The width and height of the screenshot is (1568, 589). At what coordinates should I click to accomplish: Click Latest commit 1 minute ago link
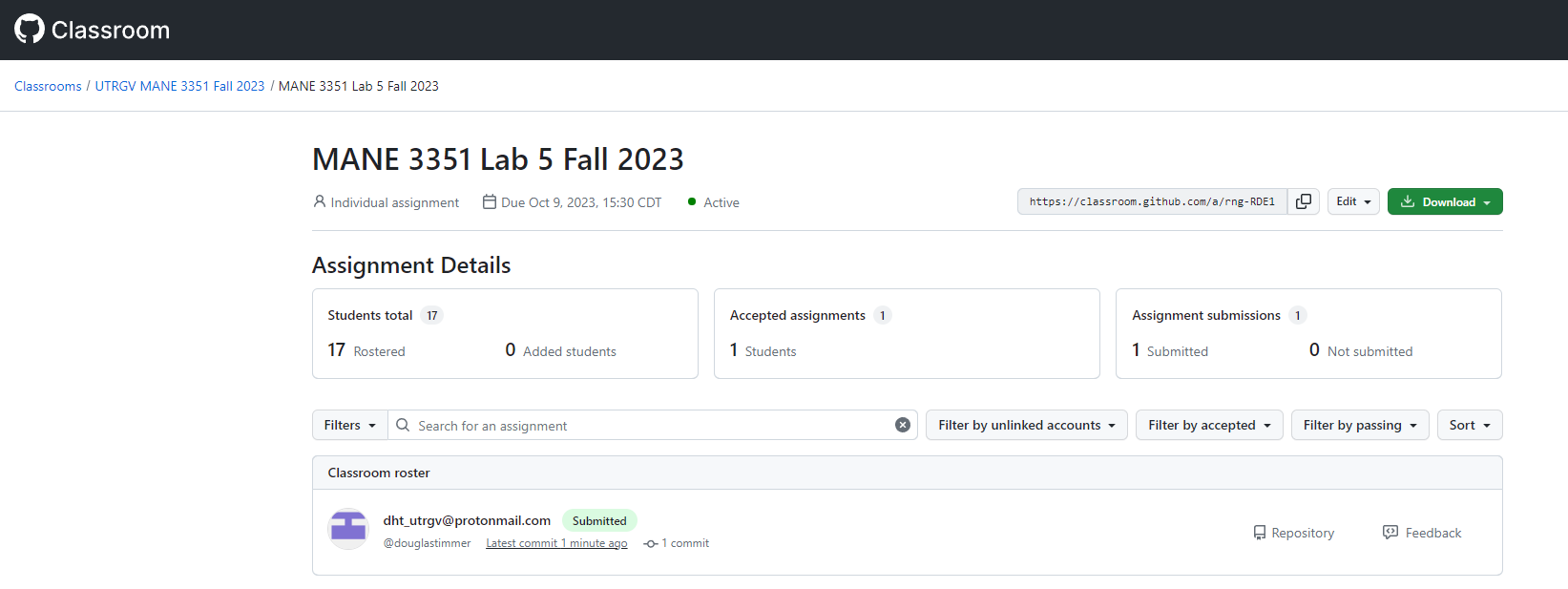556,543
